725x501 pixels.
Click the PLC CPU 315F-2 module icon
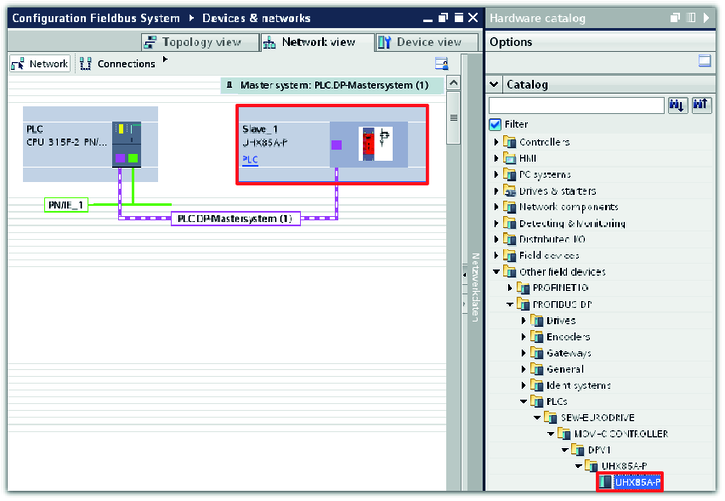(x=127, y=143)
